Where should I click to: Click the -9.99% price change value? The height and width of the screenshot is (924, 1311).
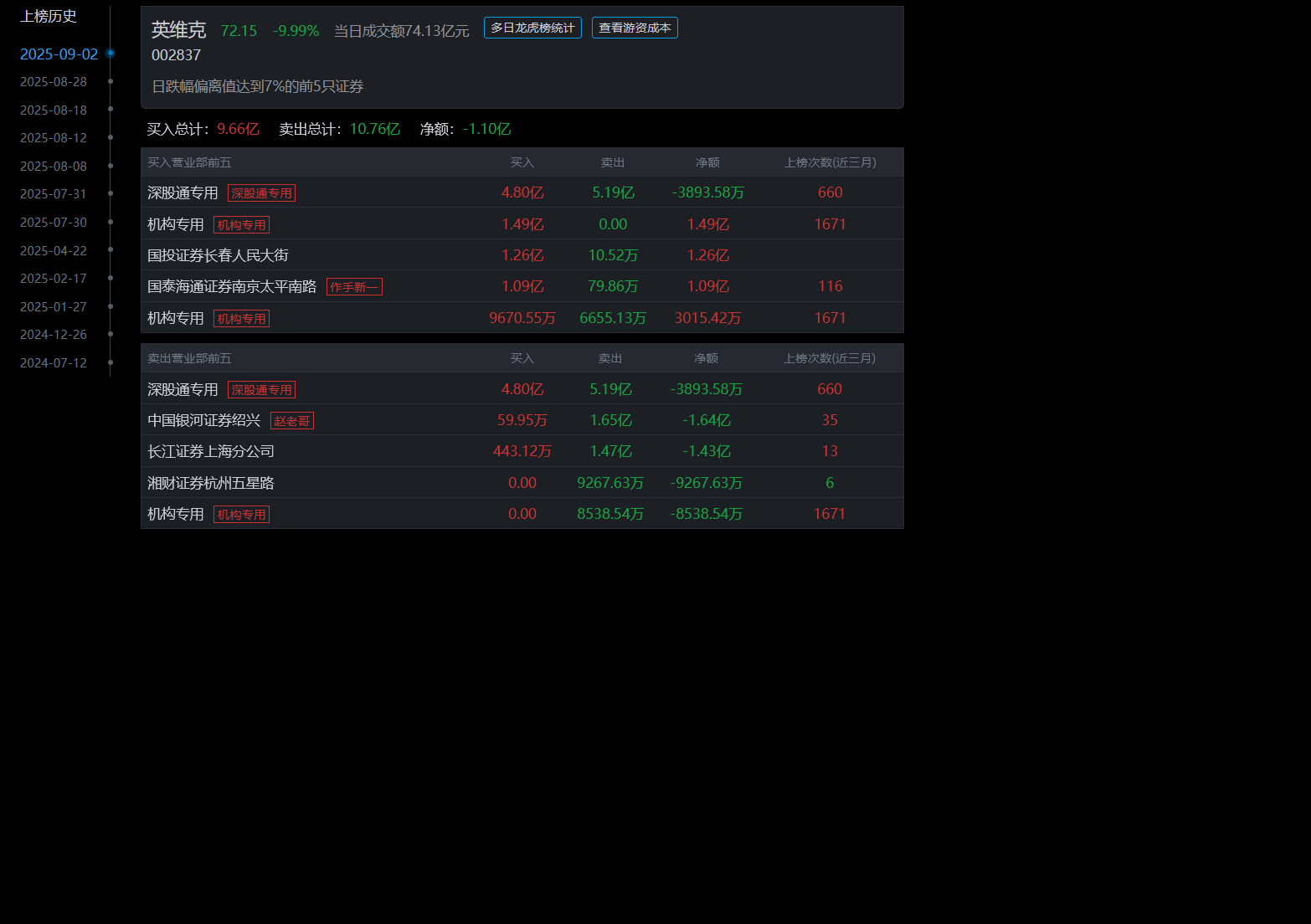296,31
